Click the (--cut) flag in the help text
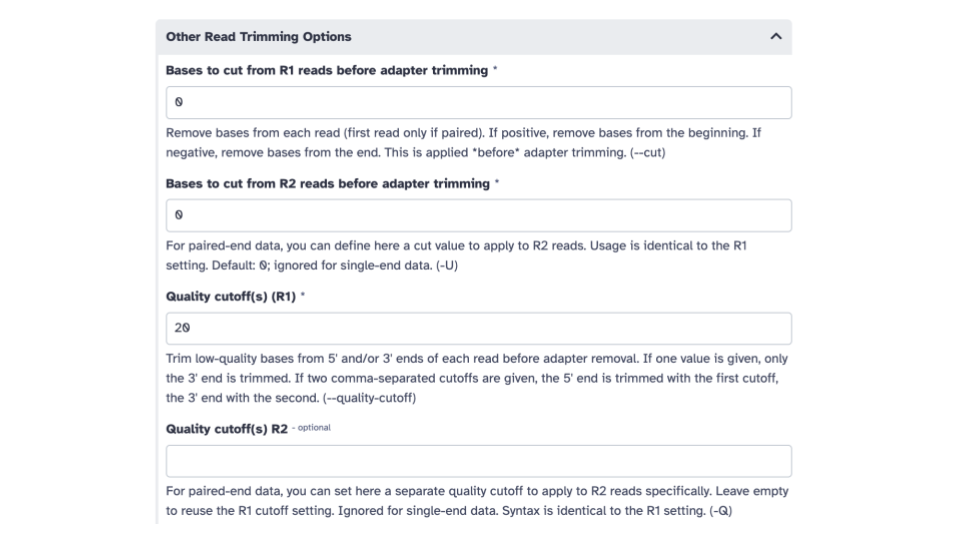The width and height of the screenshot is (960, 540). (x=648, y=152)
